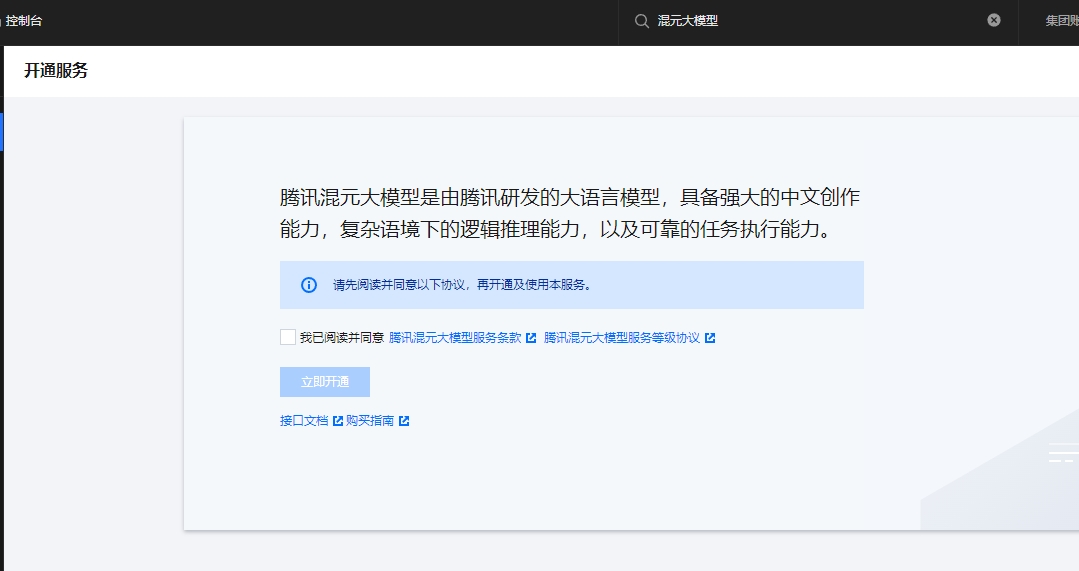The height and width of the screenshot is (571, 1079).
Task: Click the 开通服务 page heading
Action: pyautogui.click(x=56, y=71)
